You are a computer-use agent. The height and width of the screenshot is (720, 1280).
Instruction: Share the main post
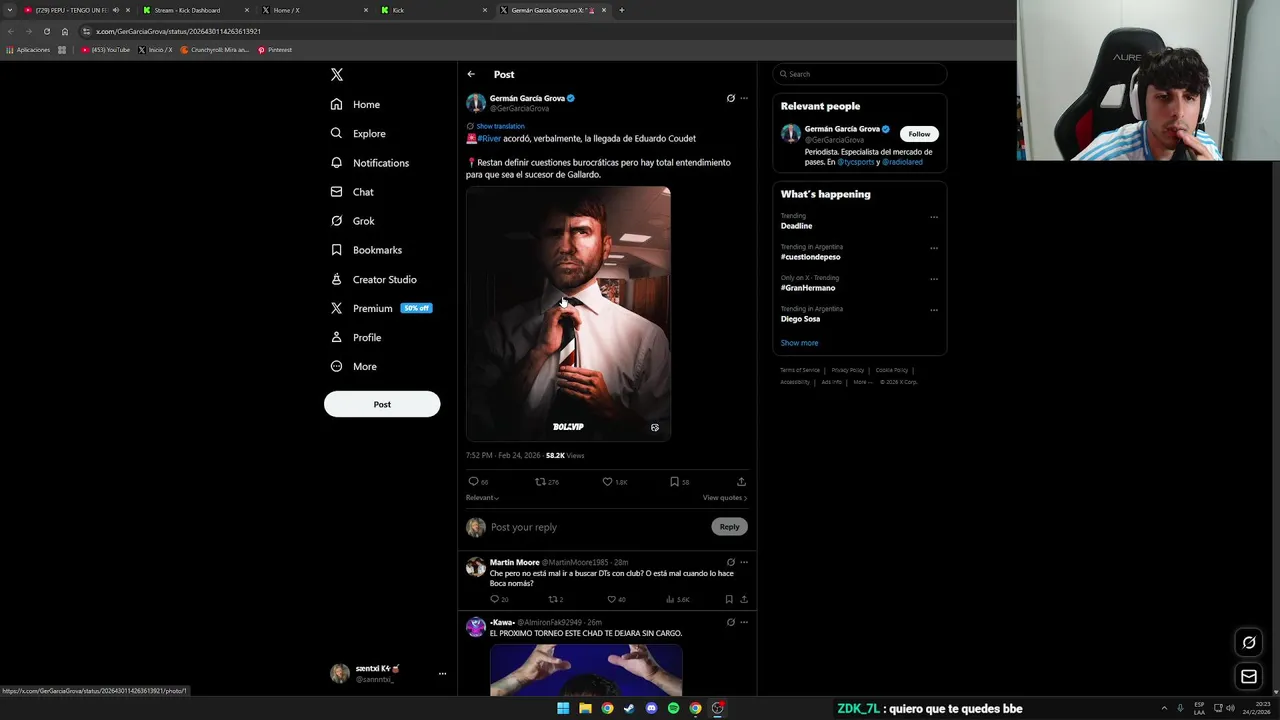[x=741, y=482]
